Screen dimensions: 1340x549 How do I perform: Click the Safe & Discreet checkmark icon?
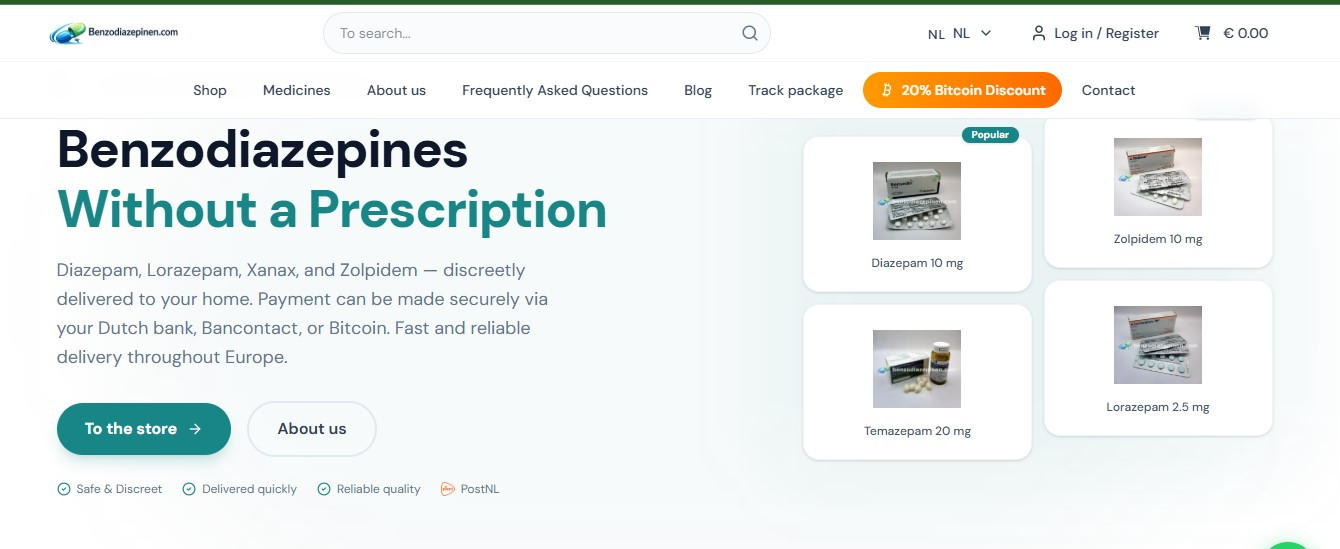[x=64, y=489]
